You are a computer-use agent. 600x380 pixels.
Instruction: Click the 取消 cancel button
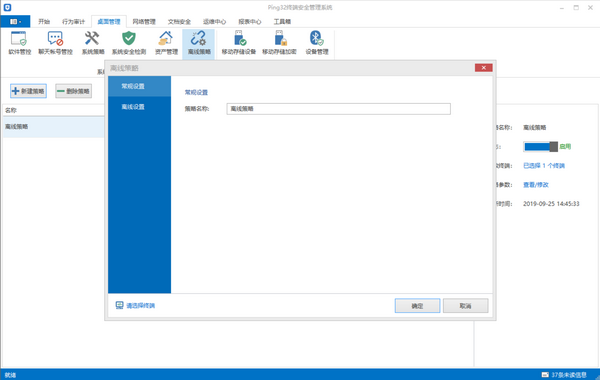point(465,306)
